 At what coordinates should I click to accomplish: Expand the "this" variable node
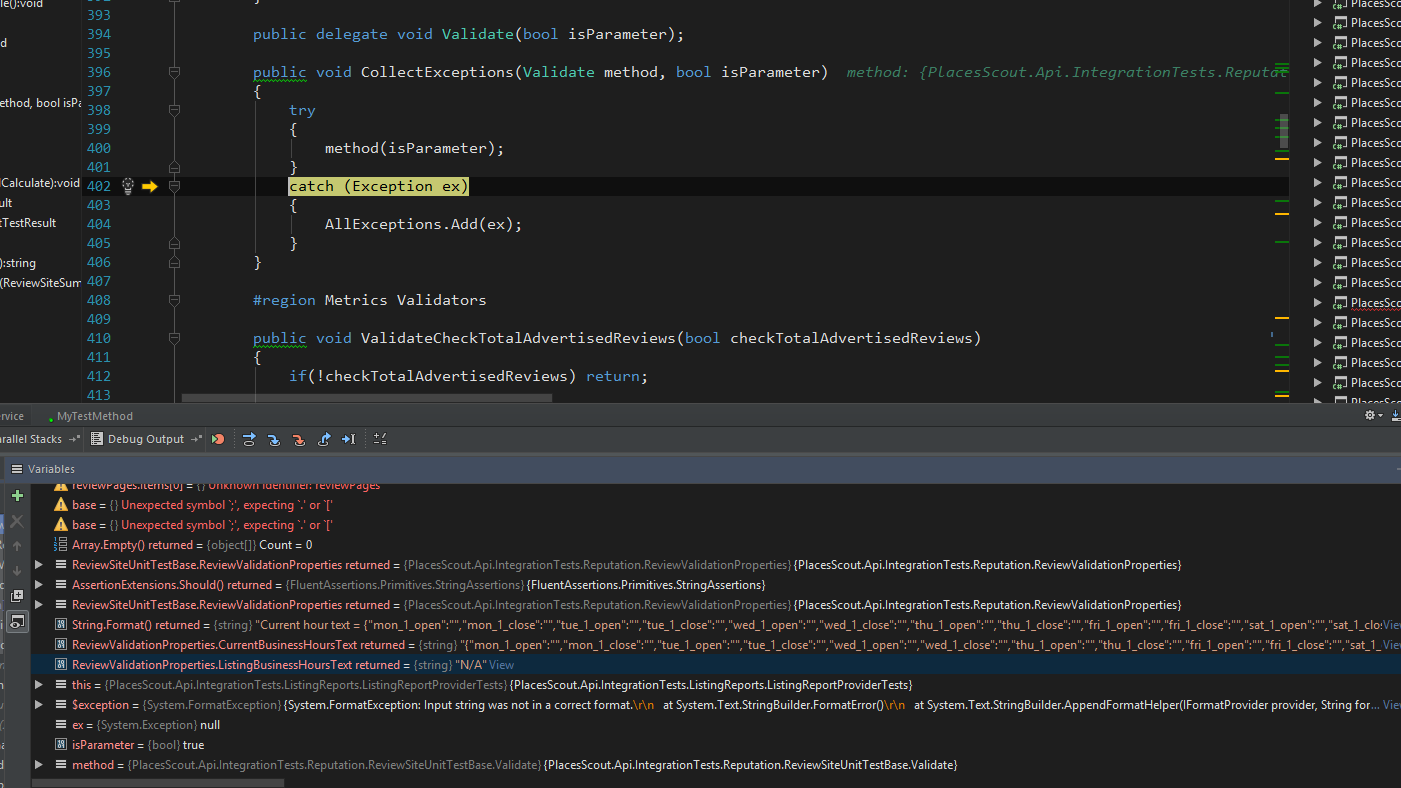[38, 684]
